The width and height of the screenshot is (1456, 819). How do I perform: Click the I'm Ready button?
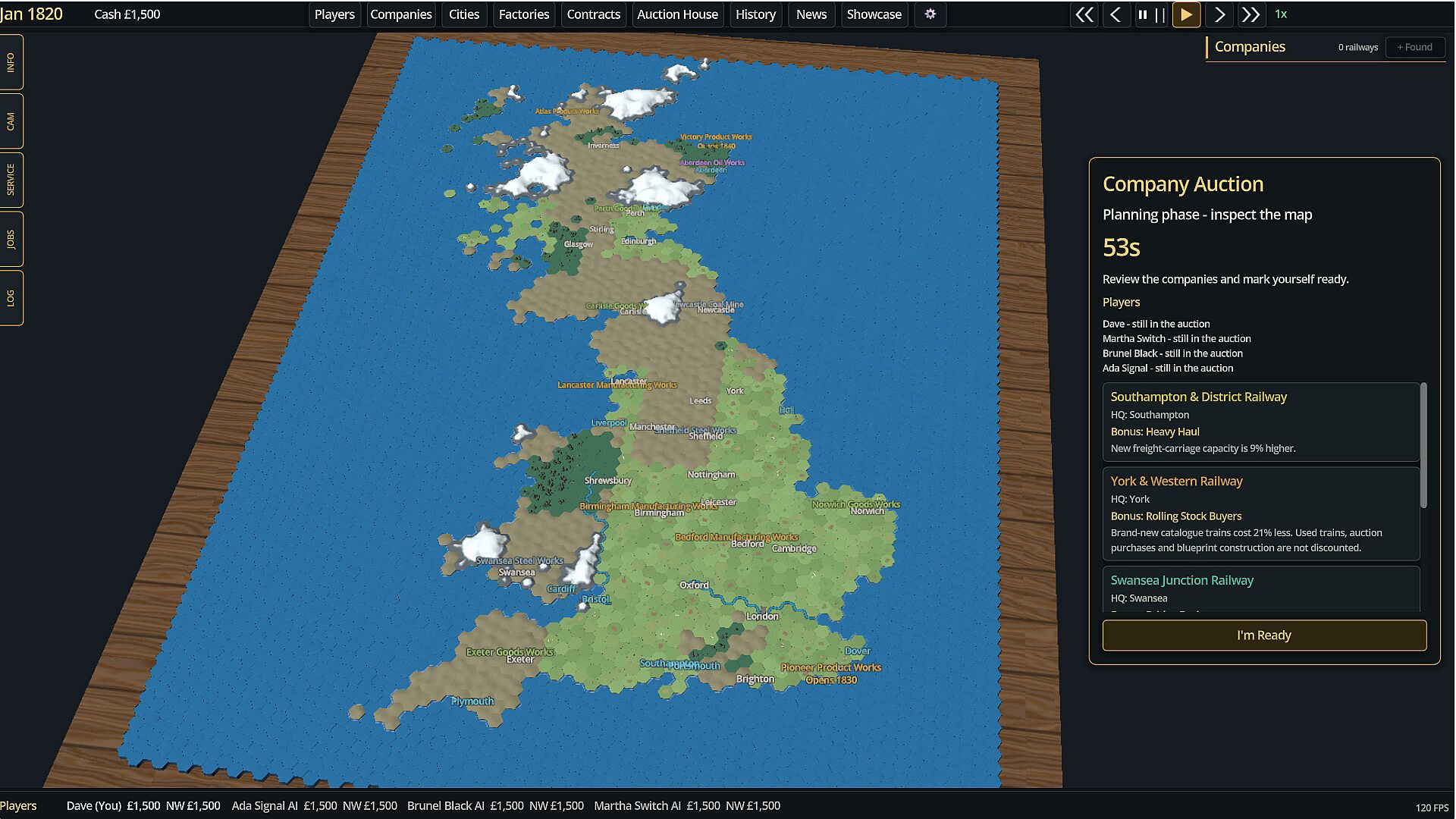(x=1264, y=635)
